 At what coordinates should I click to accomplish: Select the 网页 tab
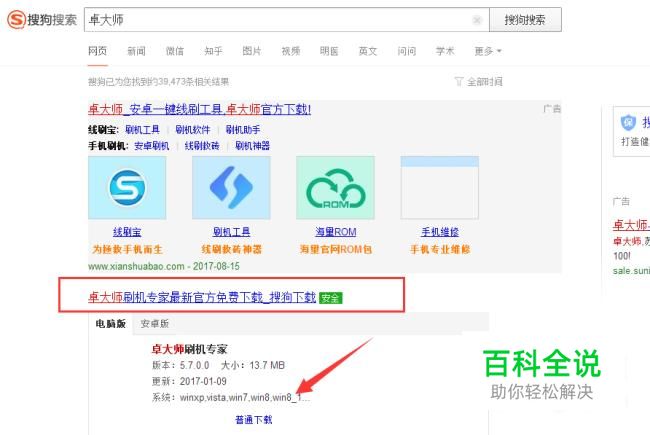pyautogui.click(x=97, y=51)
